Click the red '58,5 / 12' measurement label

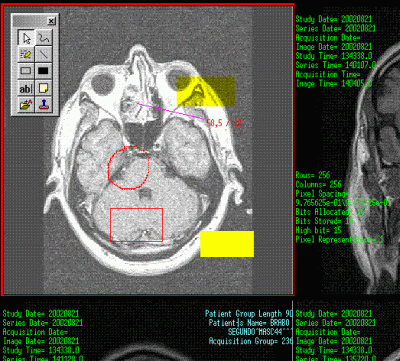[x=224, y=123]
